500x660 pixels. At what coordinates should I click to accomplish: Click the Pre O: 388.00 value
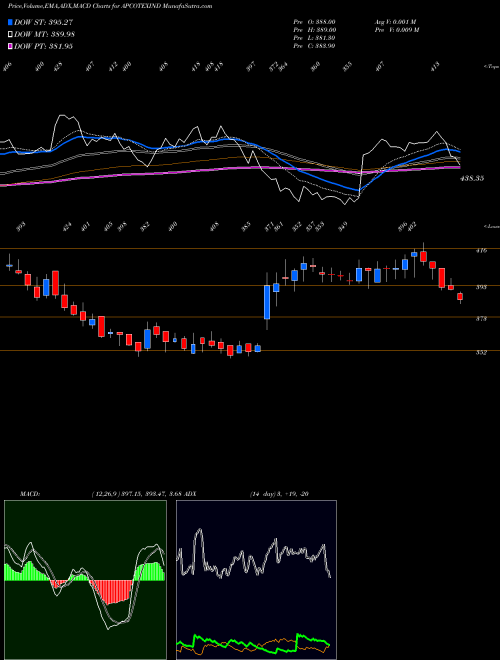314,22
